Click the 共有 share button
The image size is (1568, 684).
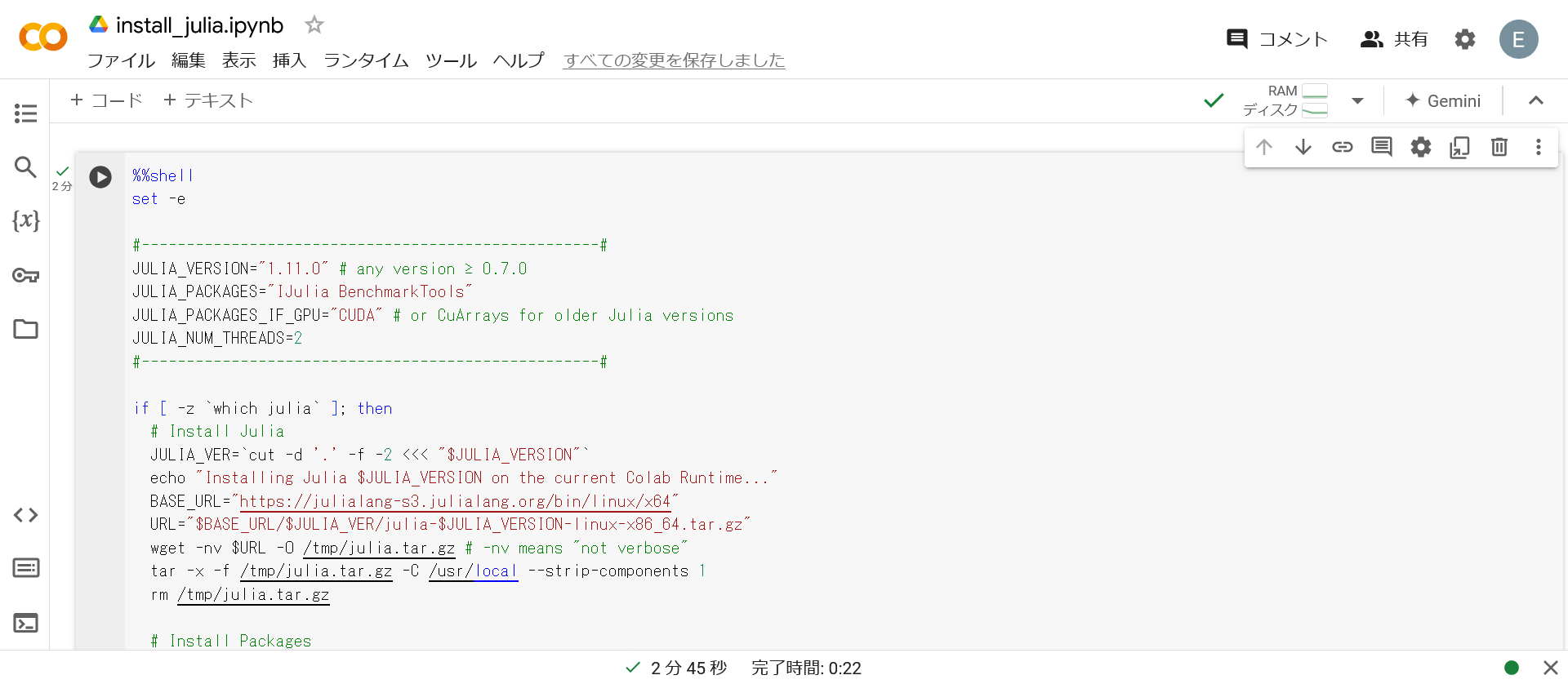tap(1394, 39)
